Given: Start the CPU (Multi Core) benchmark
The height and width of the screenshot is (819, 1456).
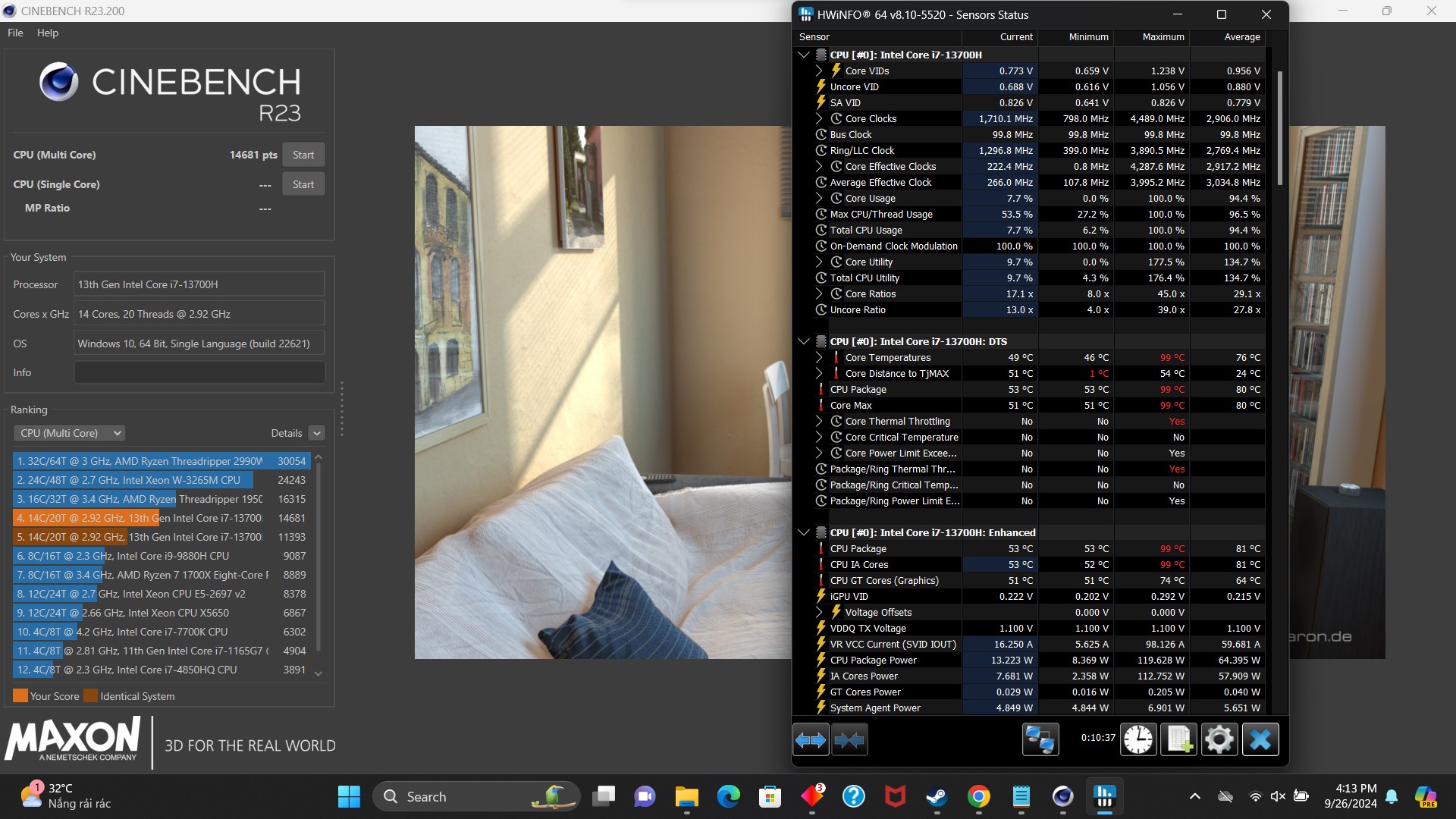Looking at the screenshot, I should pyautogui.click(x=303, y=155).
